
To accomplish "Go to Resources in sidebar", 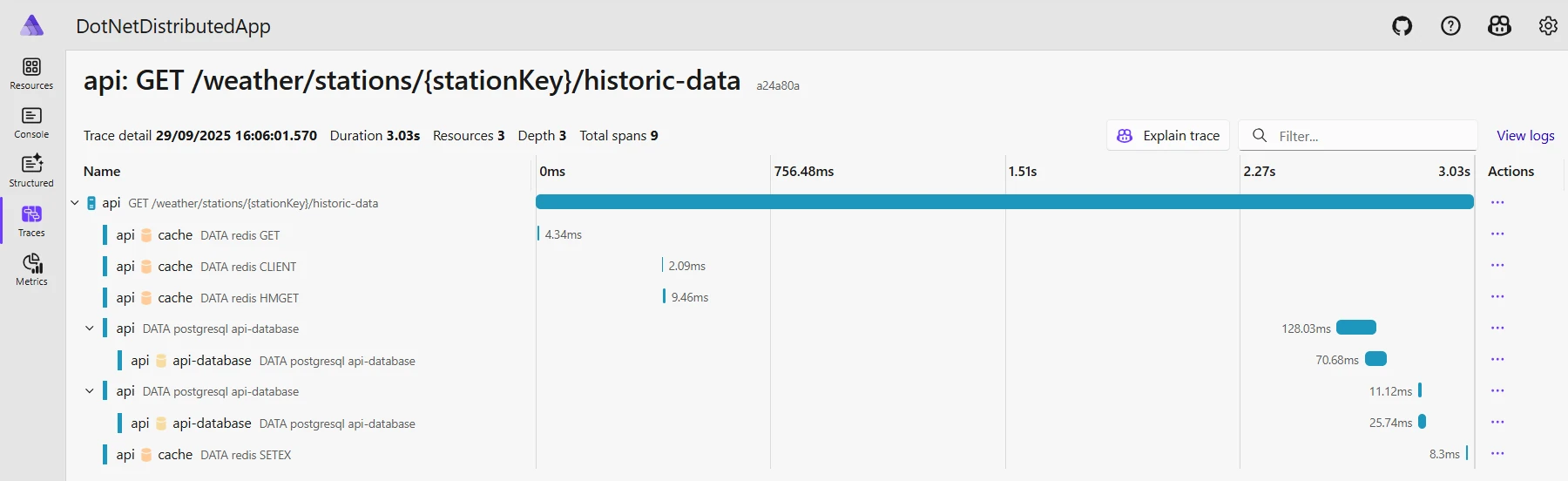I will coord(31,73).
